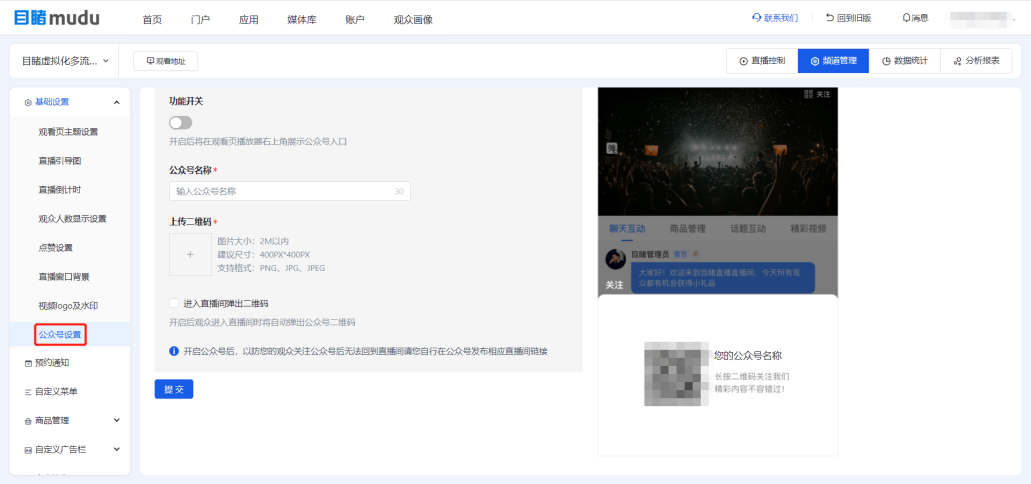This screenshot has height=484, width=1031.
Task: Open the blurred user account menu
Action: click(978, 19)
